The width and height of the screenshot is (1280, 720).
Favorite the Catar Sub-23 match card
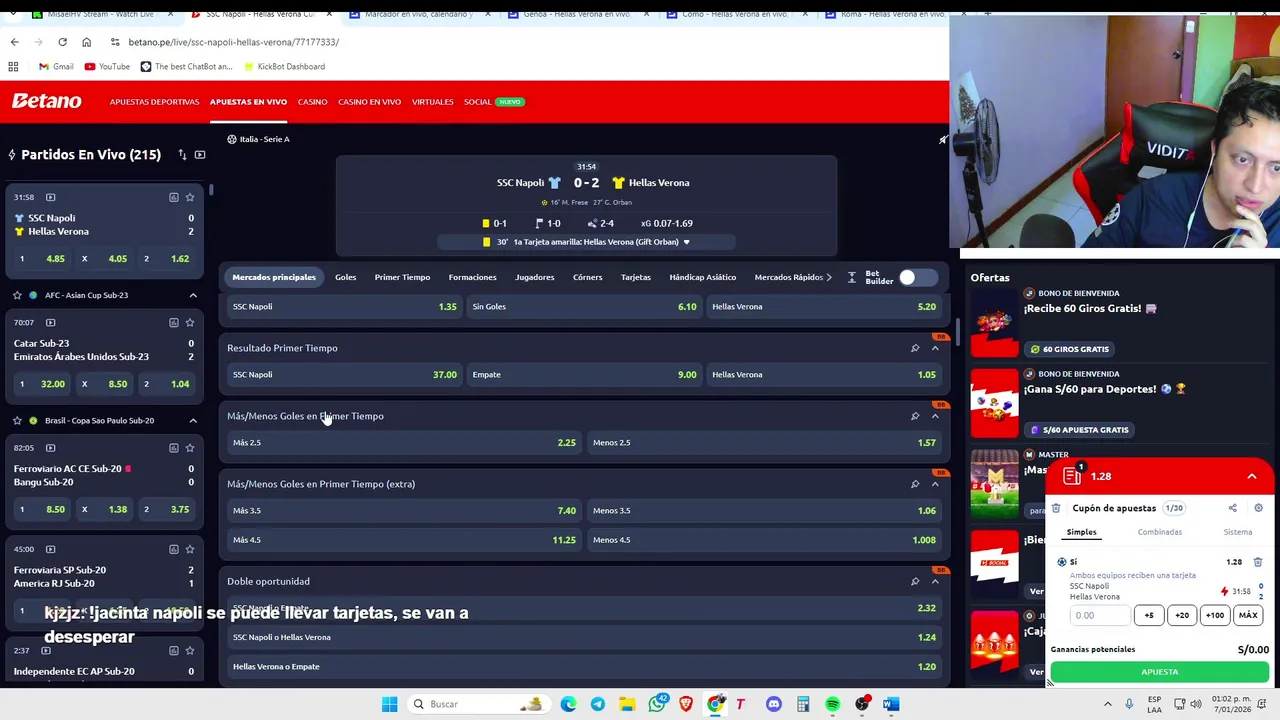coord(189,322)
